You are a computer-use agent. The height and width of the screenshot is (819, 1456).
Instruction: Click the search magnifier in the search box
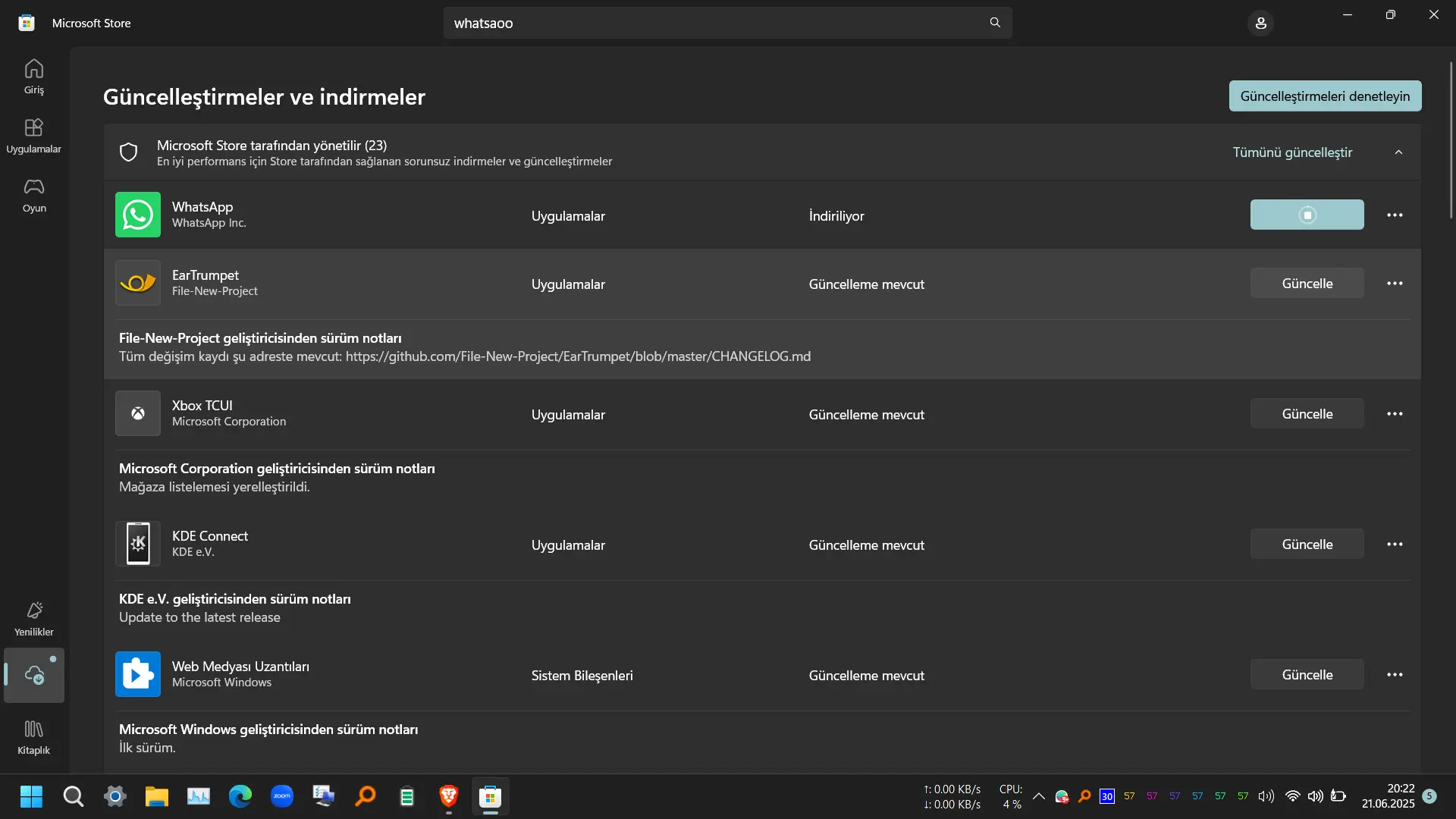point(995,23)
